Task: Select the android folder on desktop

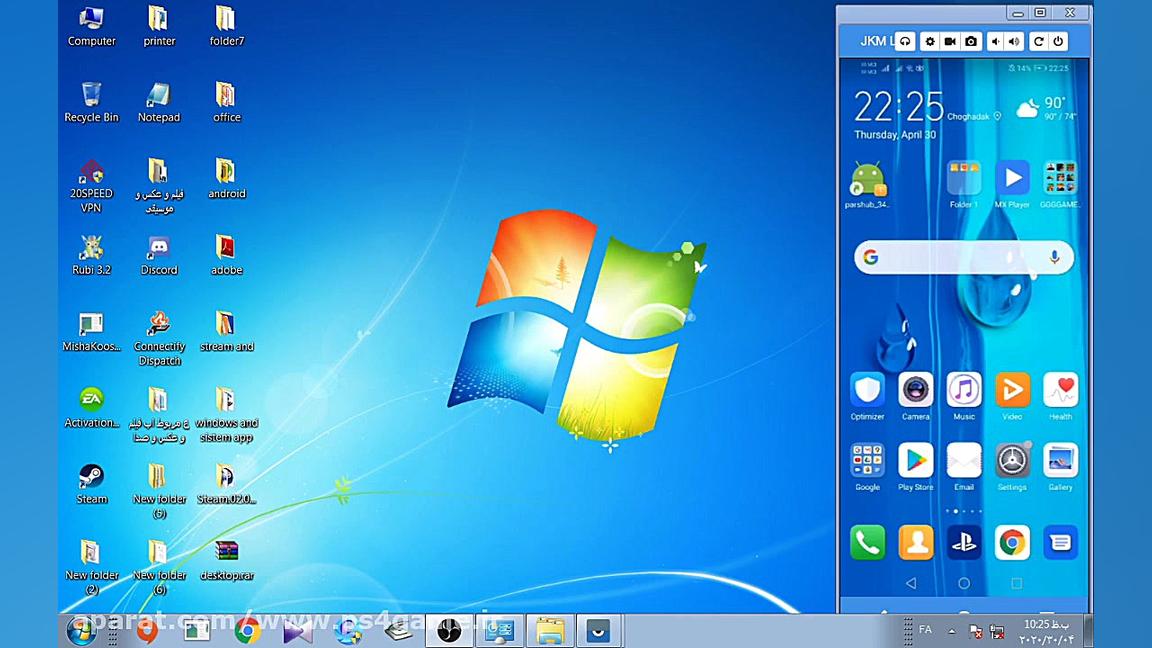Action: click(x=226, y=179)
